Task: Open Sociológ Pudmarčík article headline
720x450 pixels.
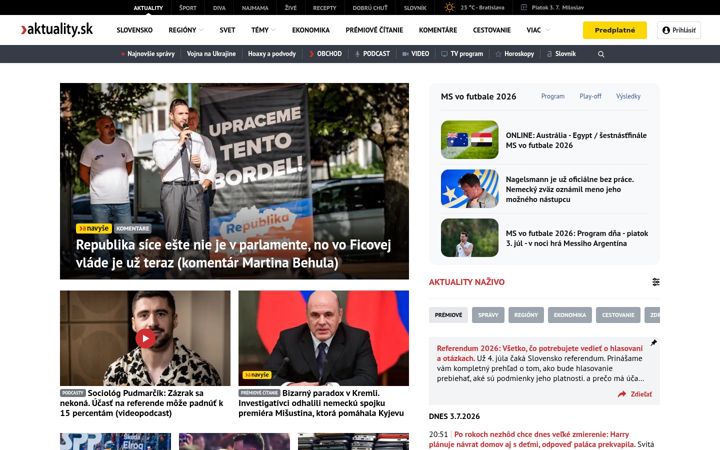Action: click(x=142, y=403)
